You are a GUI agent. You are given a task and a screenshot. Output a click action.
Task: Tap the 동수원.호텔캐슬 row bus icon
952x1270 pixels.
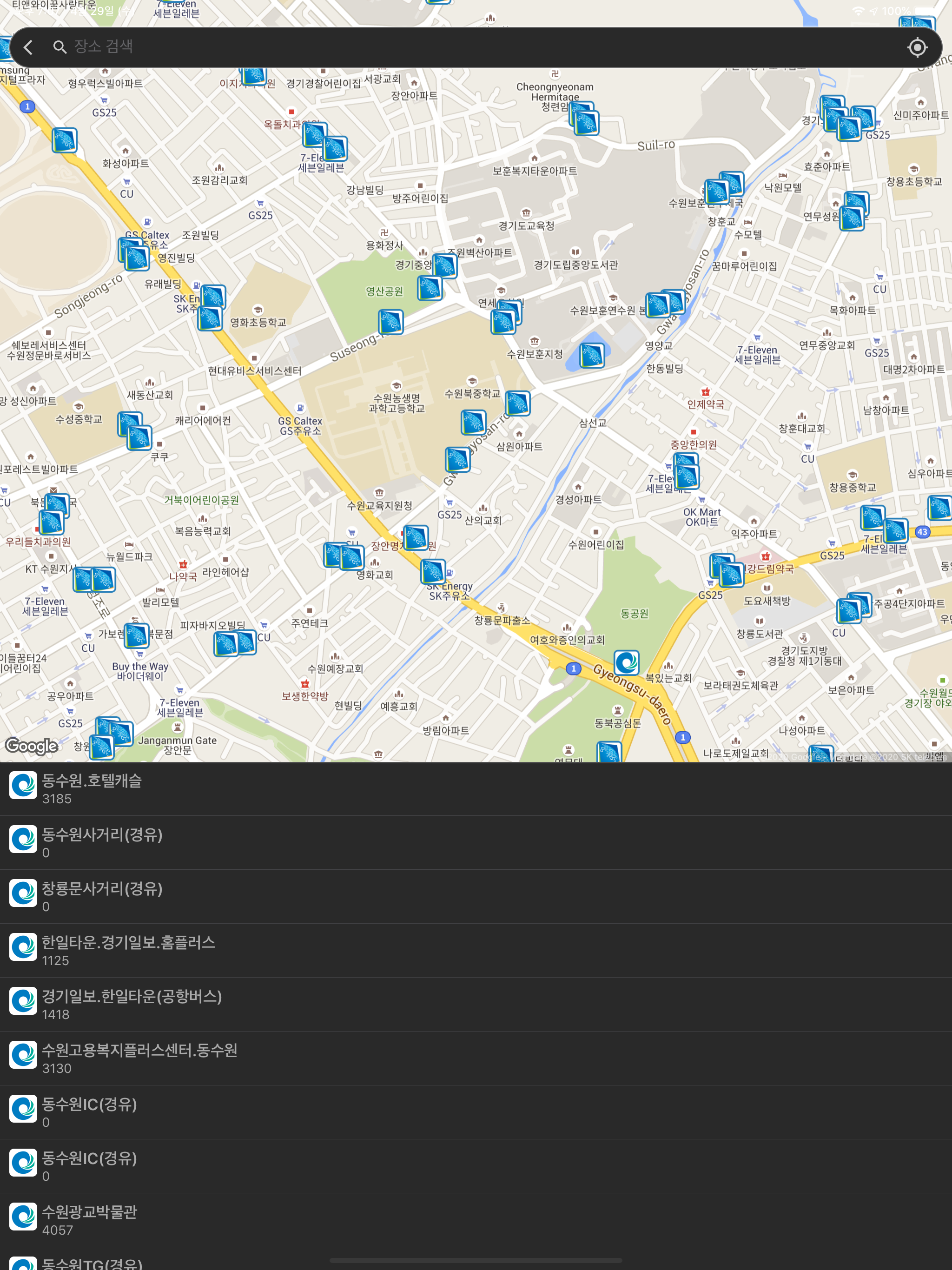click(24, 786)
